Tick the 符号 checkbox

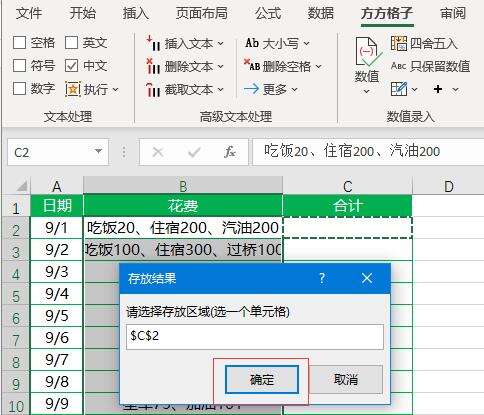tap(19, 65)
